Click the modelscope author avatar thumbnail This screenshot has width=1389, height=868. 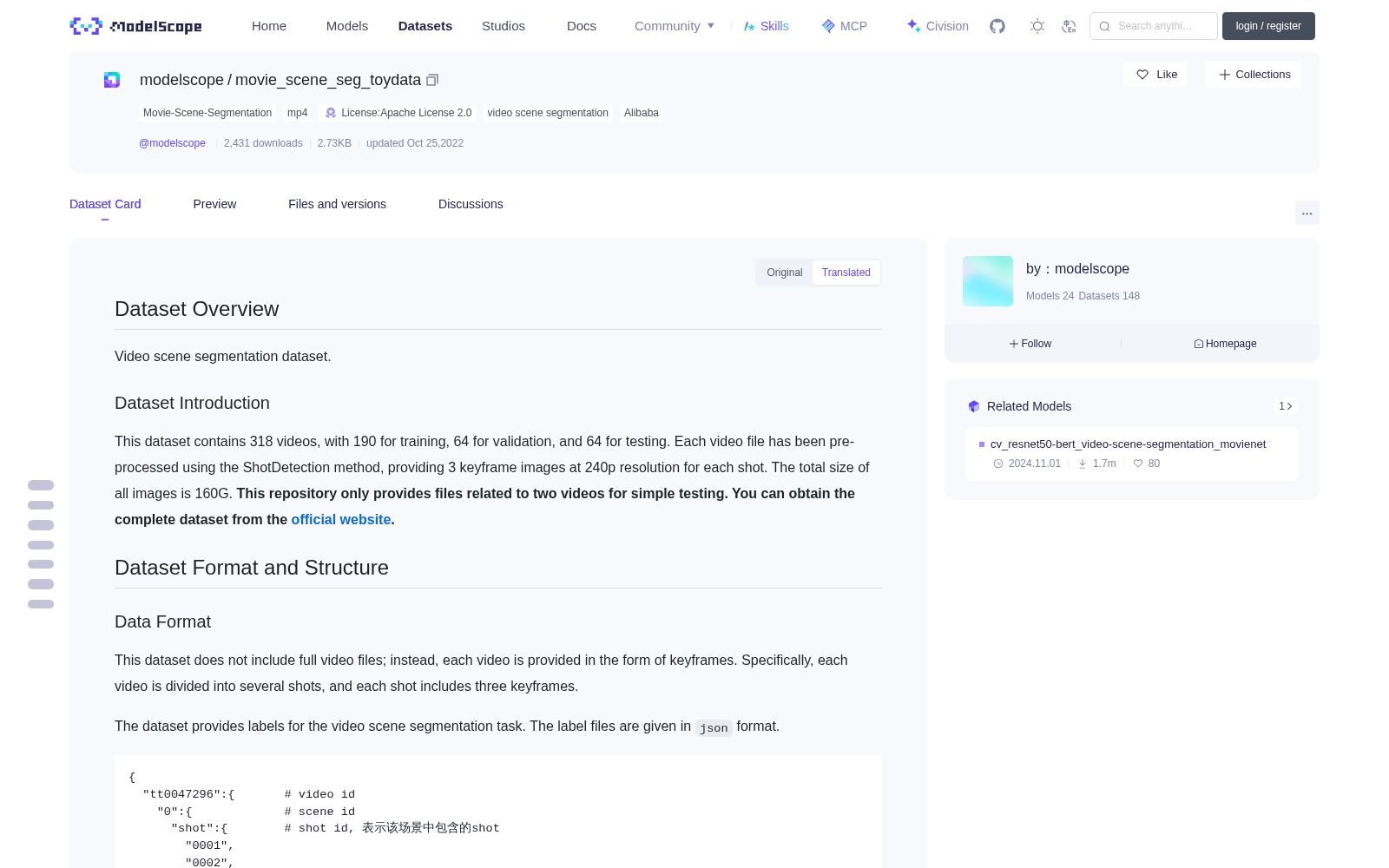[x=988, y=281]
